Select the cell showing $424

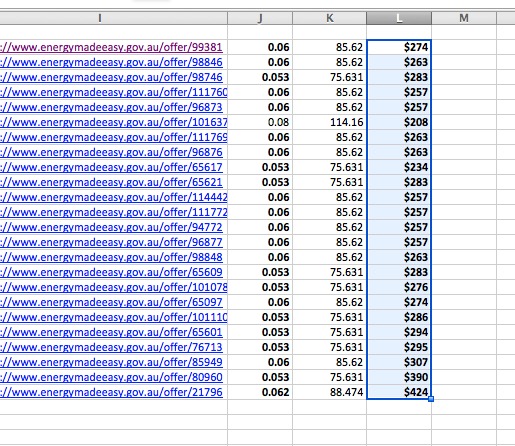point(399,392)
